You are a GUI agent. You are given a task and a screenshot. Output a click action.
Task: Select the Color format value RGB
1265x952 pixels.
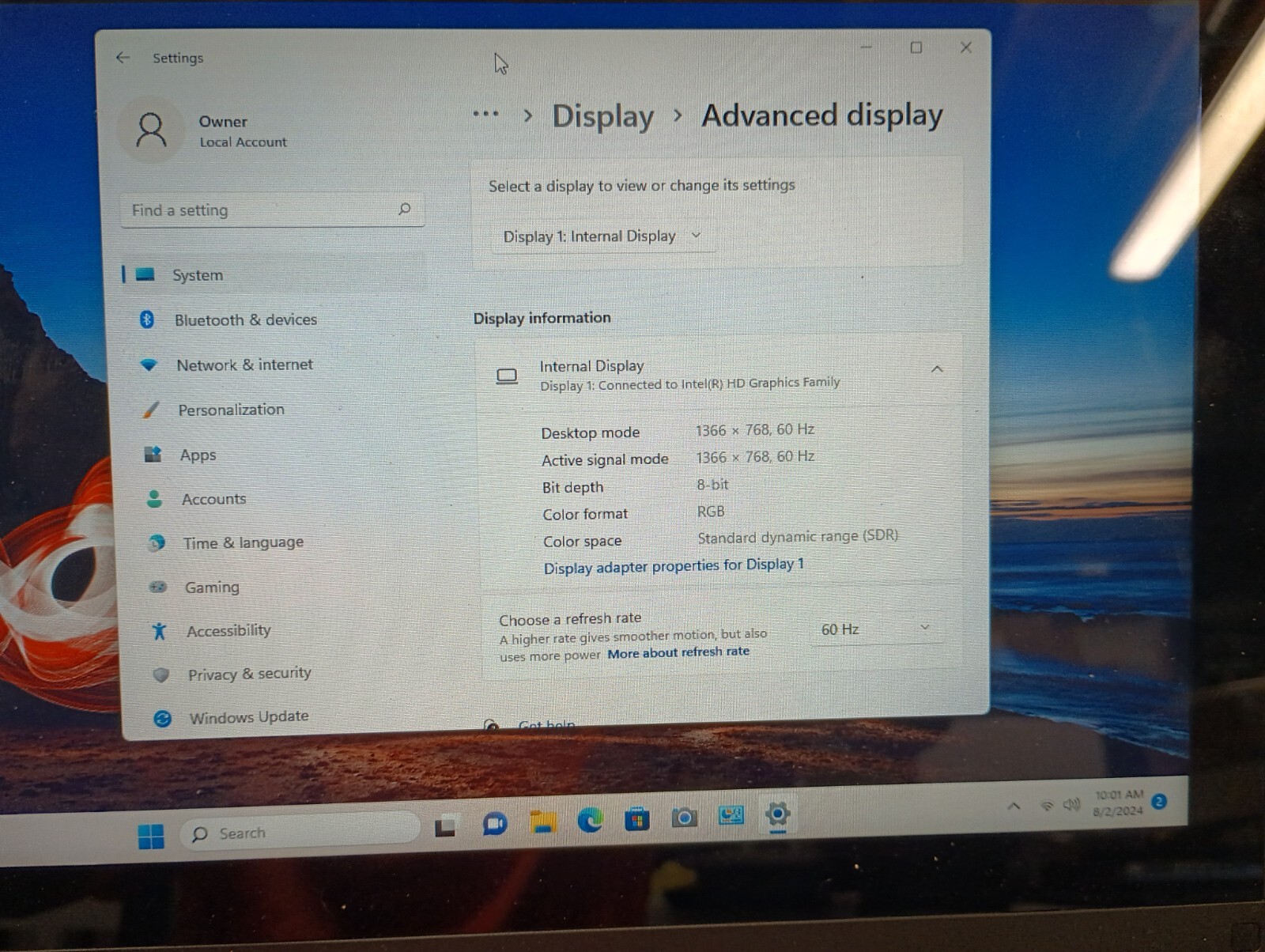[711, 512]
